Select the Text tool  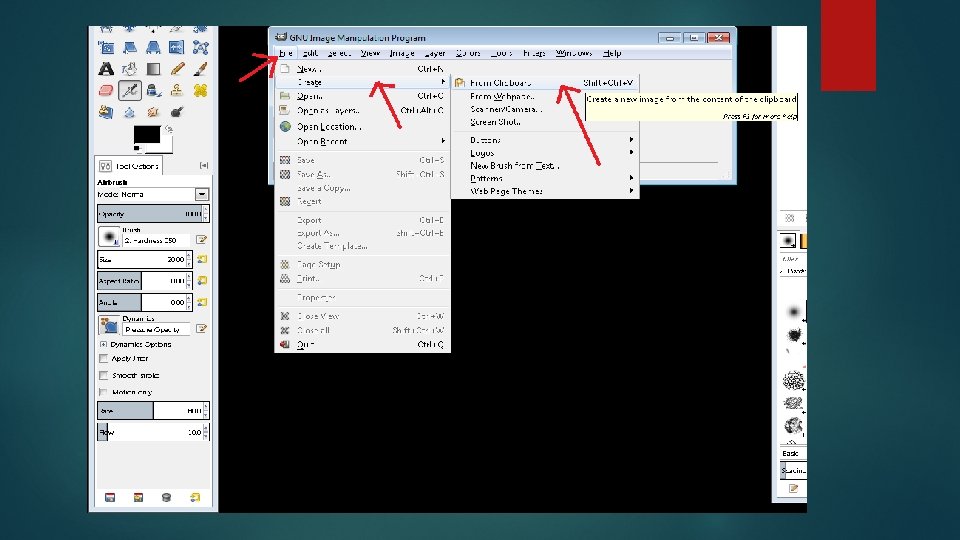pos(106,69)
